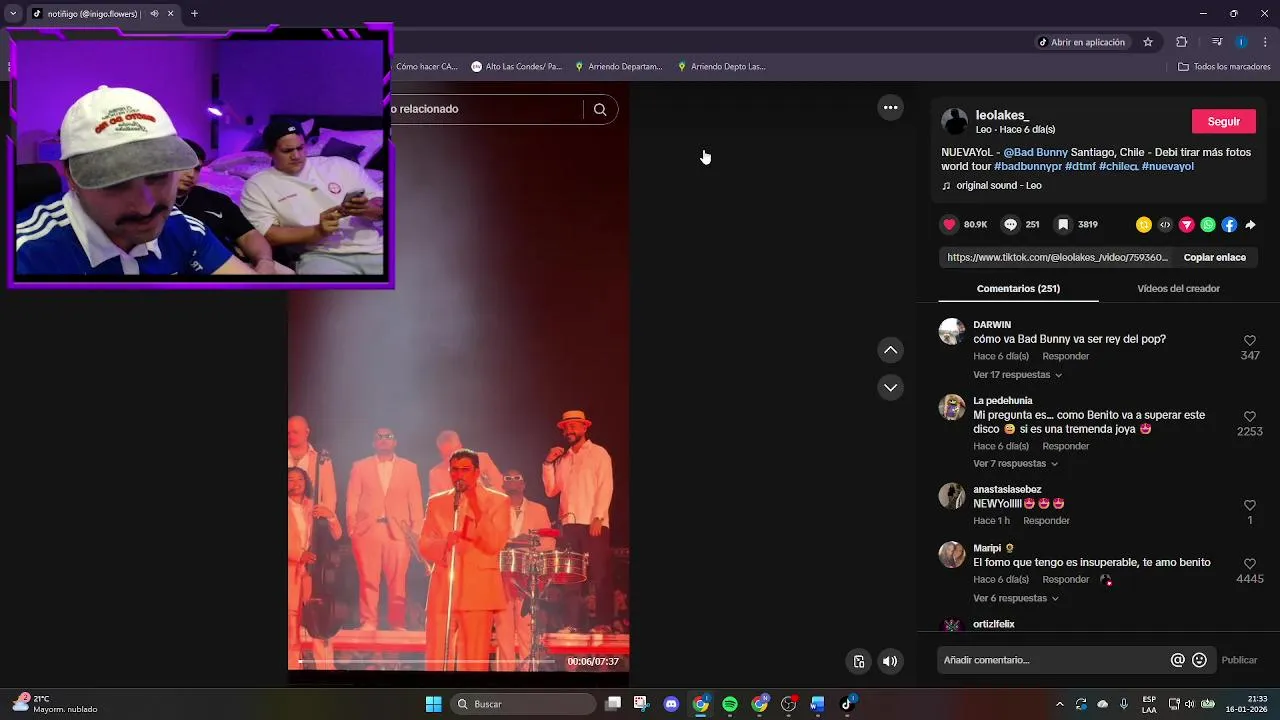Open Spotify from the taskbar
Viewport: 1280px width, 720px height.
pyautogui.click(x=730, y=704)
